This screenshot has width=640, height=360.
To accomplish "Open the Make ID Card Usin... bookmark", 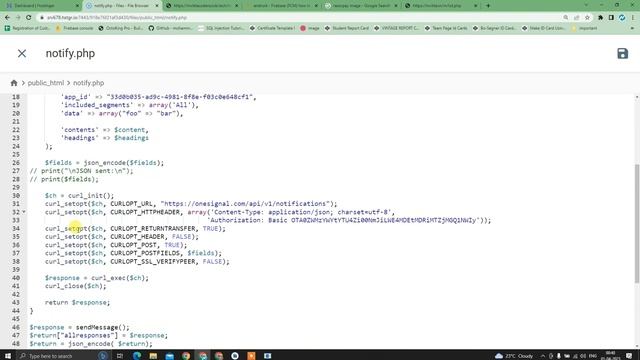I will coord(543,28).
